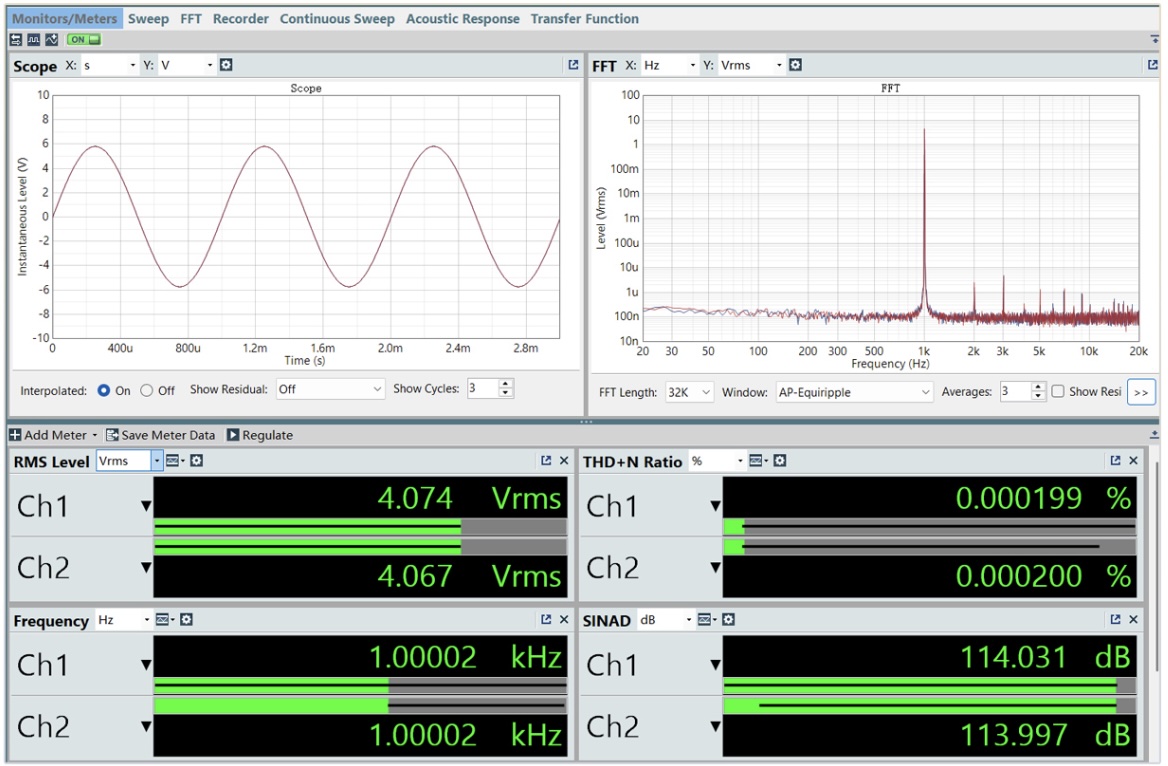Increase the Averages stepper value
Image resolution: width=1168 pixels, height=766 pixels.
click(1038, 387)
